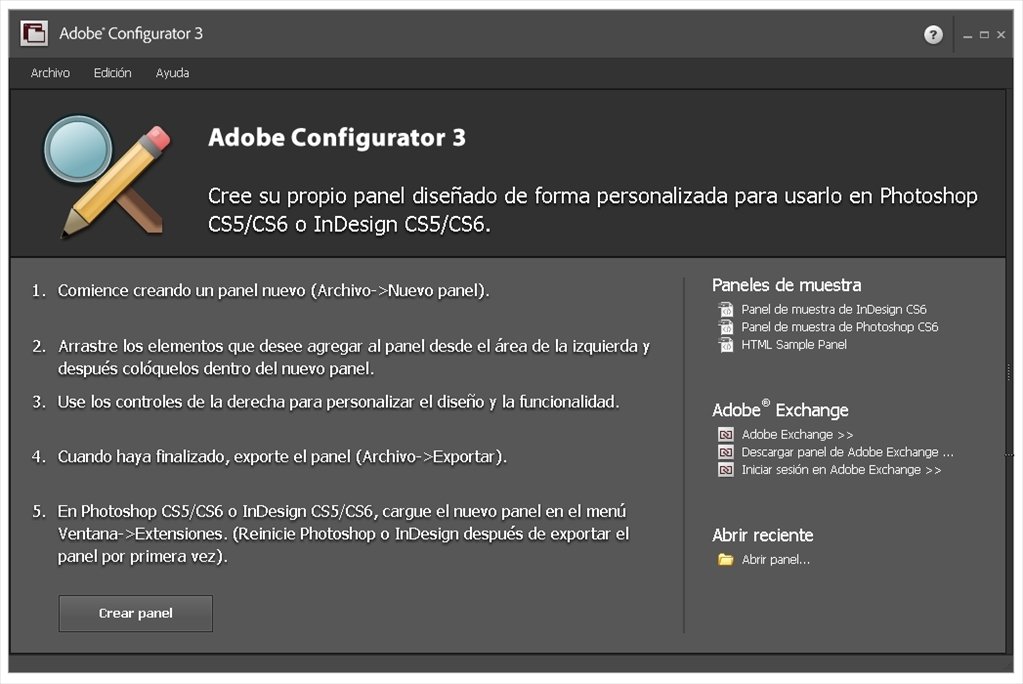Click the Photoshop CS6 sample panel file icon
Image resolution: width=1023 pixels, height=684 pixels.
click(x=725, y=327)
